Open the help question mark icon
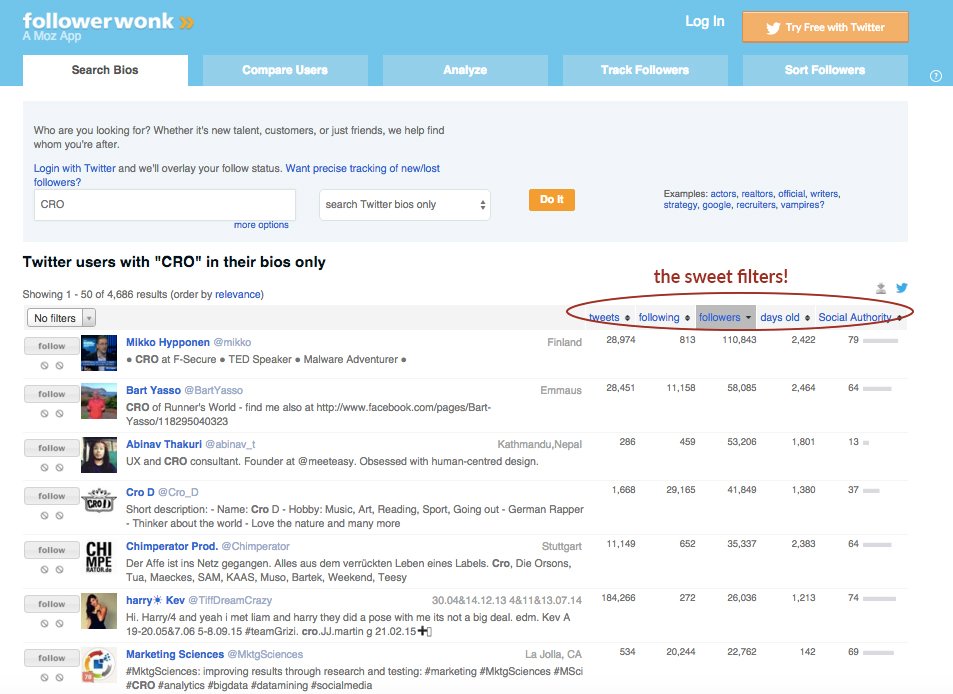 click(x=936, y=76)
